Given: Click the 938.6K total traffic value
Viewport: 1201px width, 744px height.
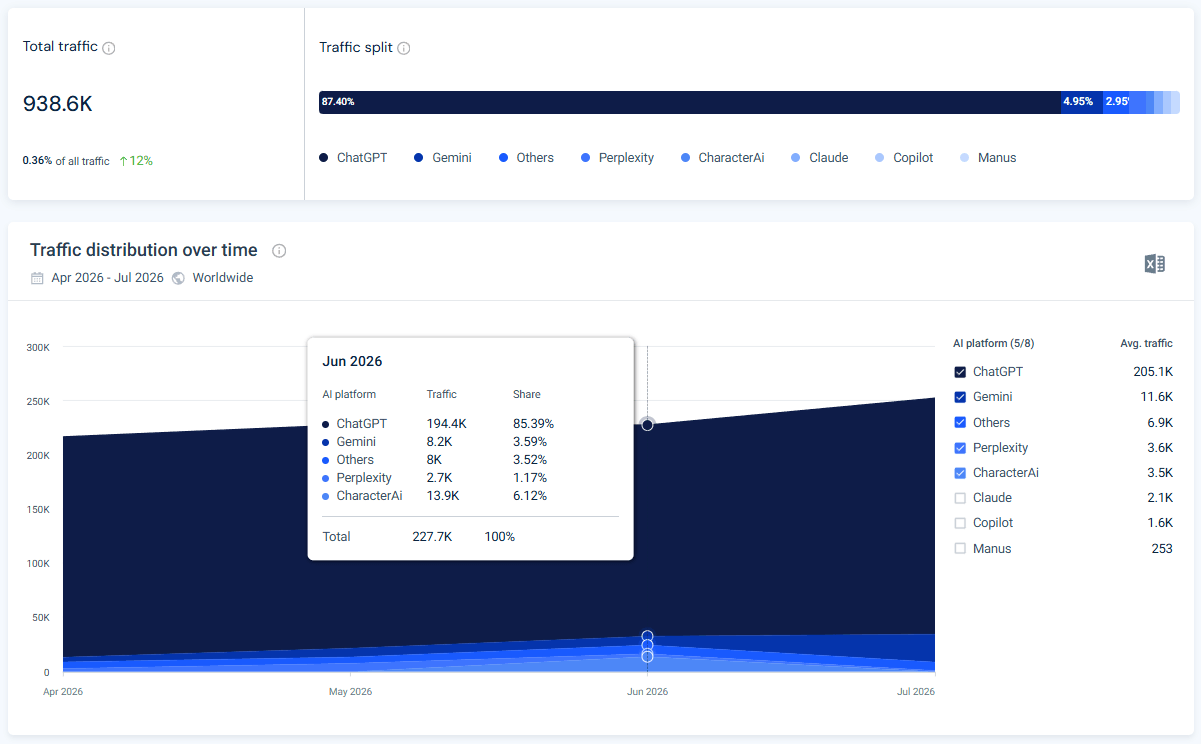Looking at the screenshot, I should 58,104.
